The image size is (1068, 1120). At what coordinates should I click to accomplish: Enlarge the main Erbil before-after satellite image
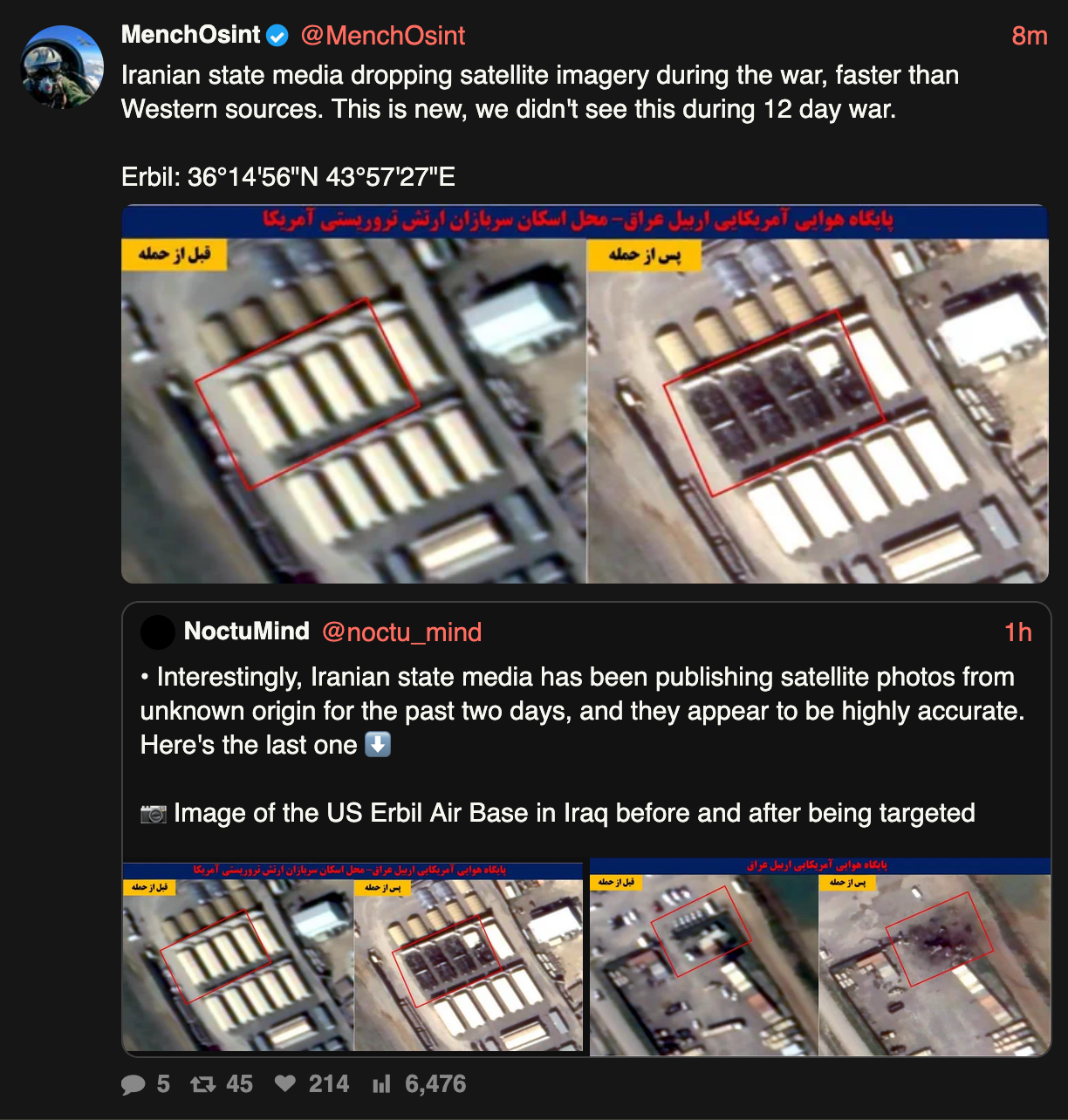pos(585,394)
